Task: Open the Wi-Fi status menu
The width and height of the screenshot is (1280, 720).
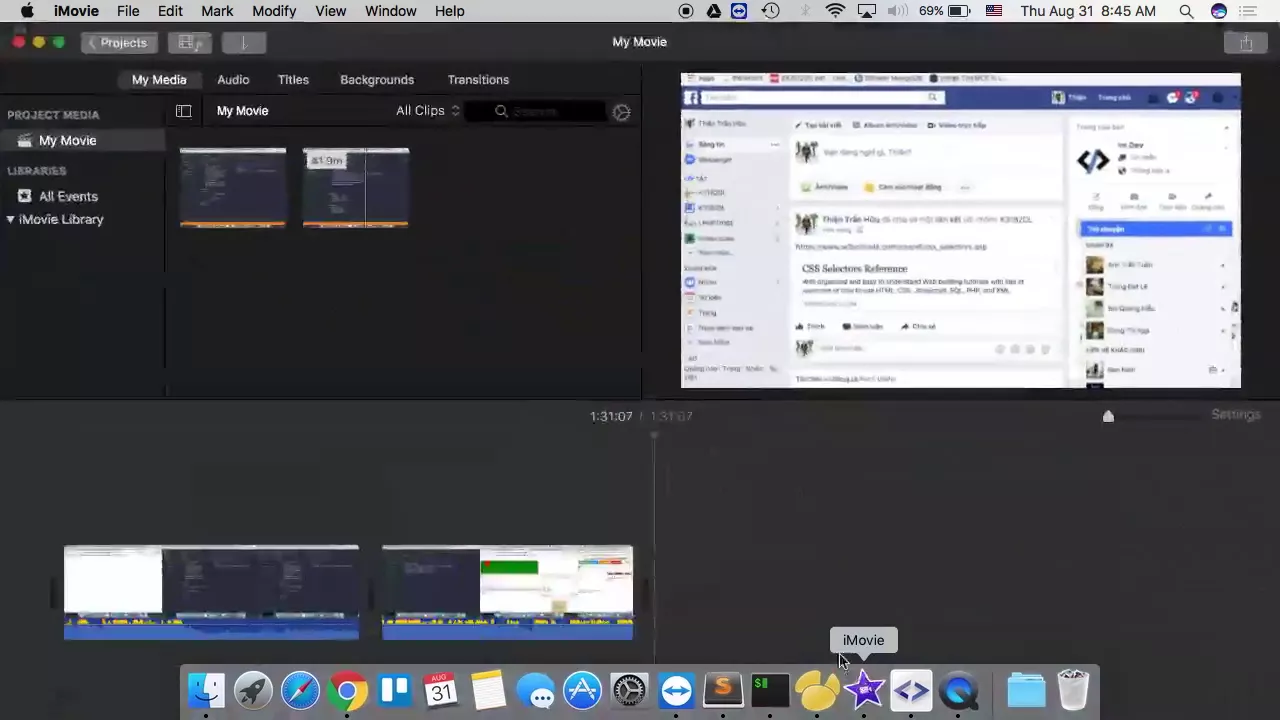Action: coord(835,11)
